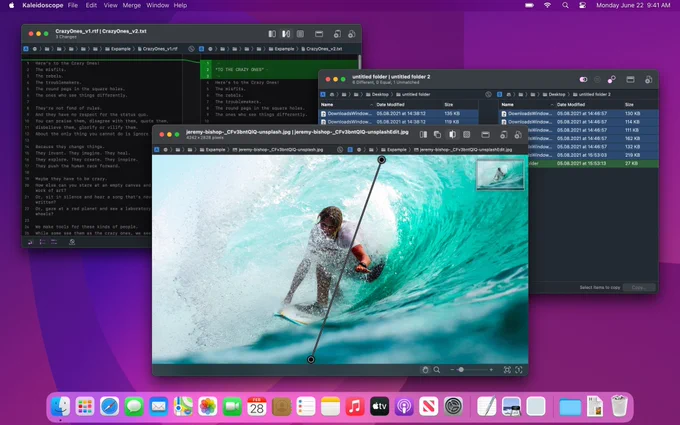Click the copy-to-left icon in the CrazyOnes window toolbar
Viewport: 680px width, 425px height.
pos(337,34)
